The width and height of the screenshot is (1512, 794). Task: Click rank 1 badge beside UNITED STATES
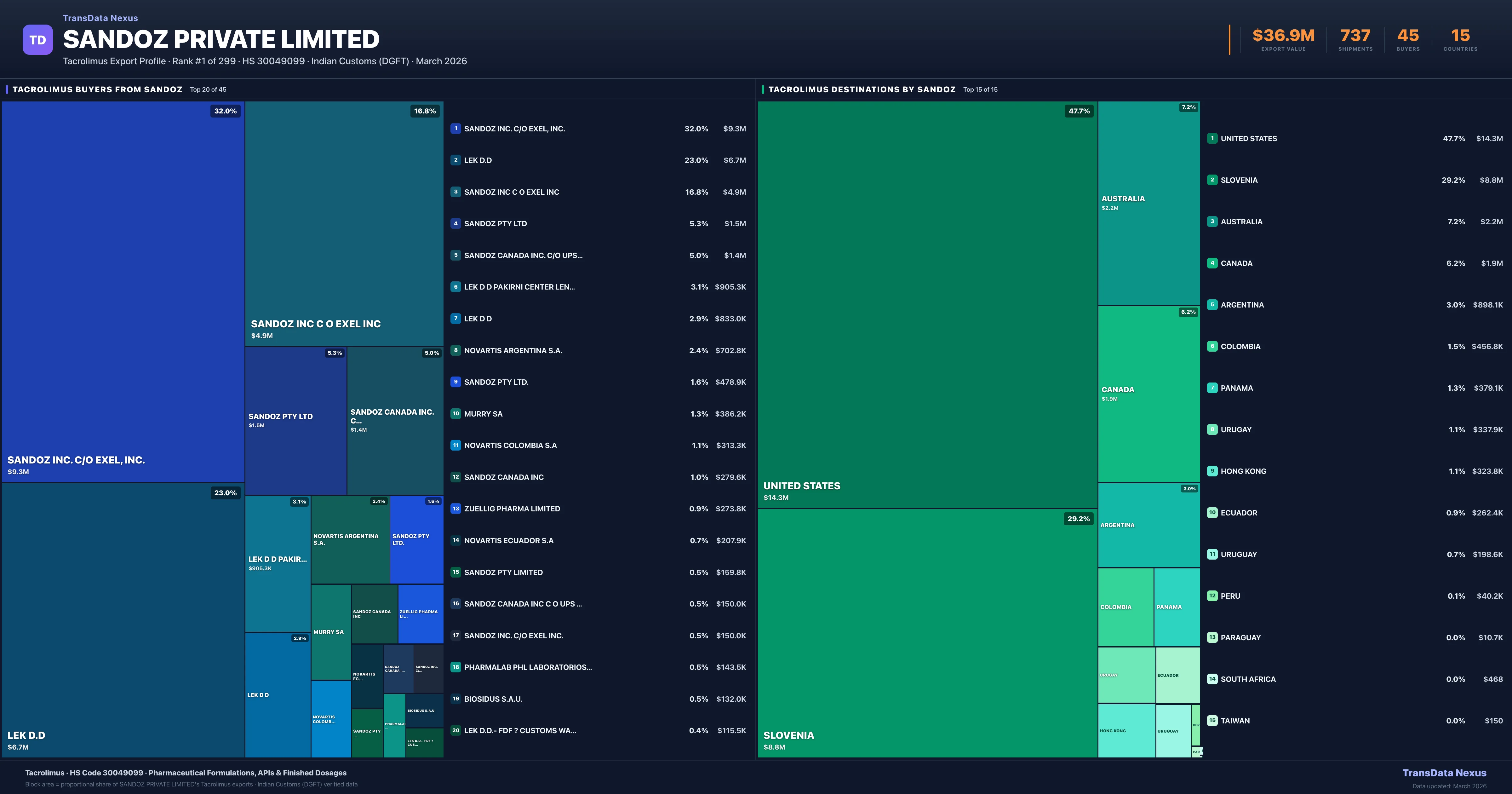(x=1212, y=139)
